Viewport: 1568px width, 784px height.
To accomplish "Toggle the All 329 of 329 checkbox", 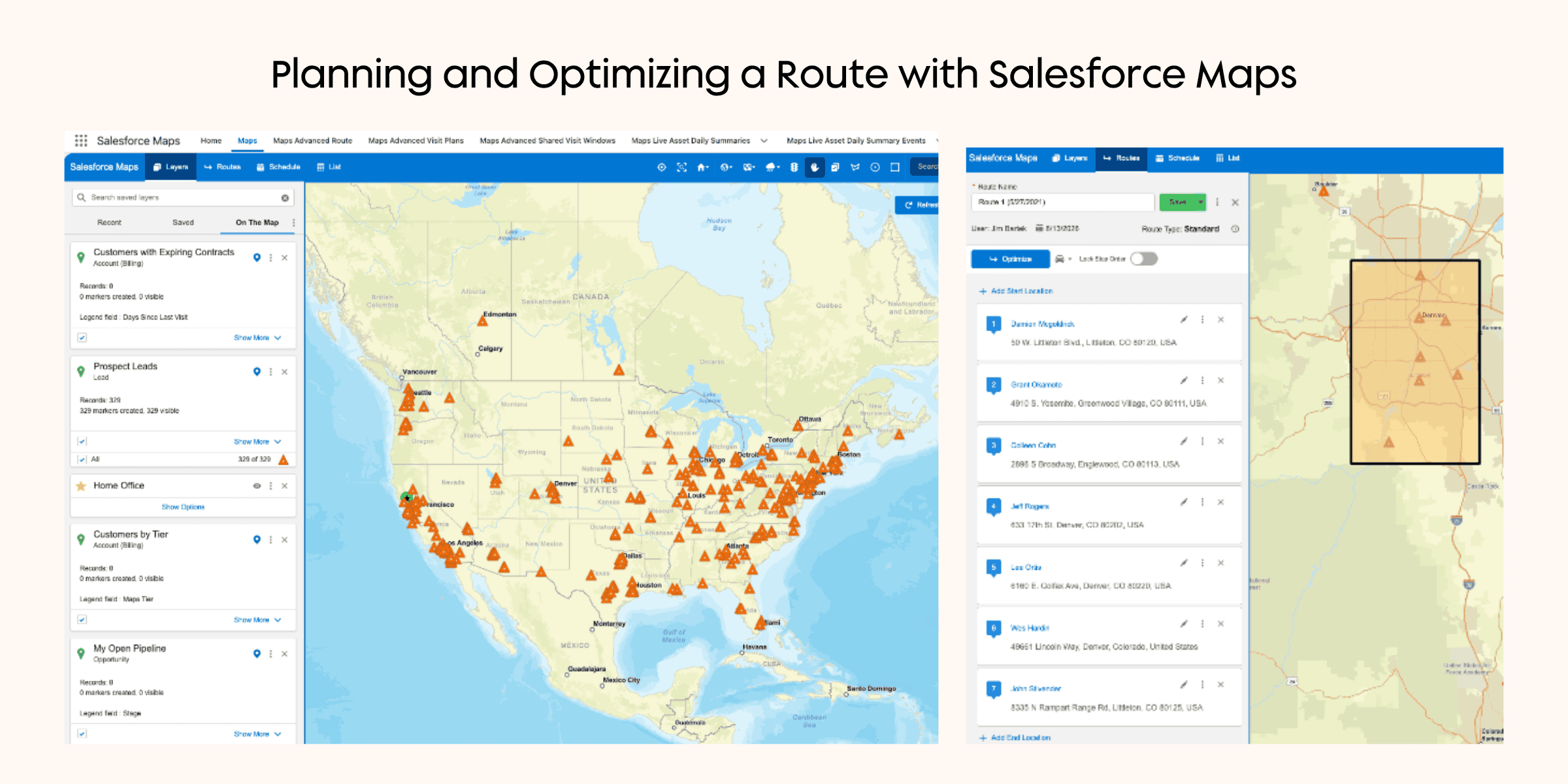I will [x=82, y=459].
